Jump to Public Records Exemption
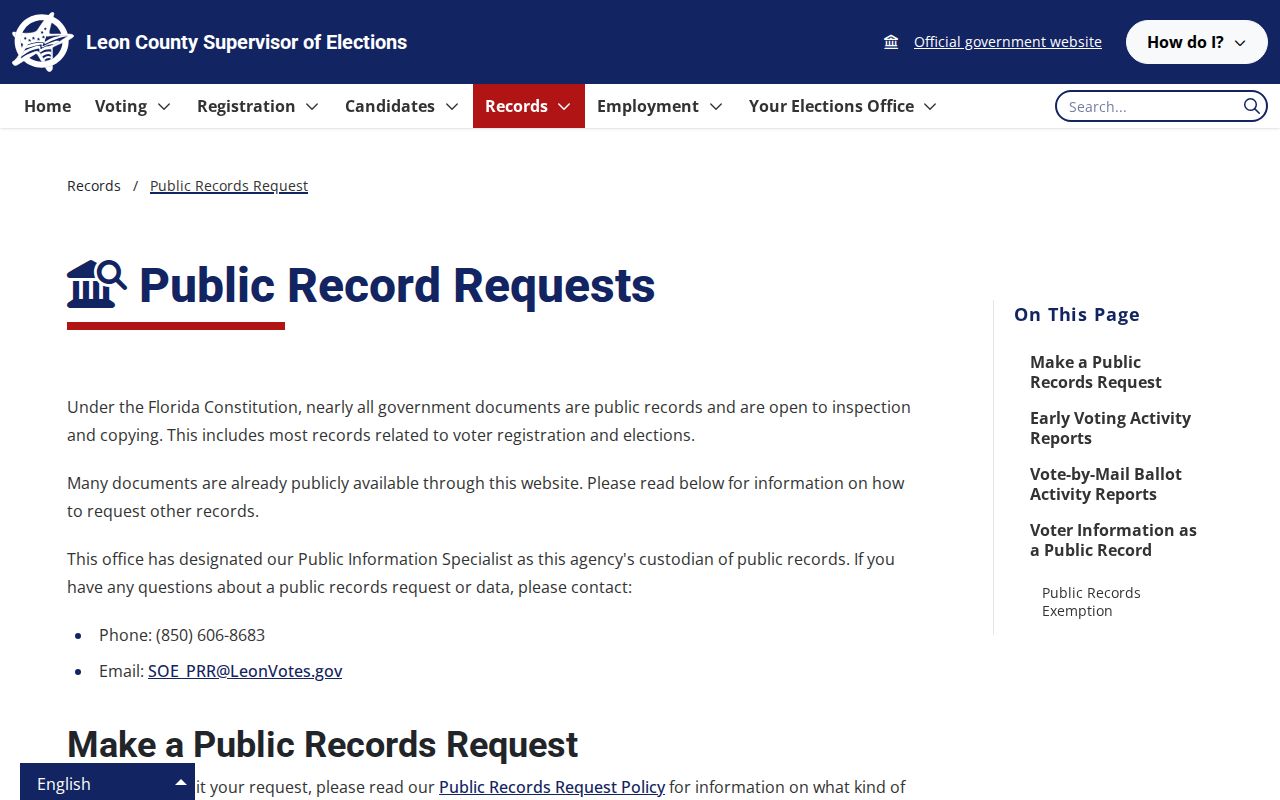Screen dimensions: 1280x800 pos(1091,602)
